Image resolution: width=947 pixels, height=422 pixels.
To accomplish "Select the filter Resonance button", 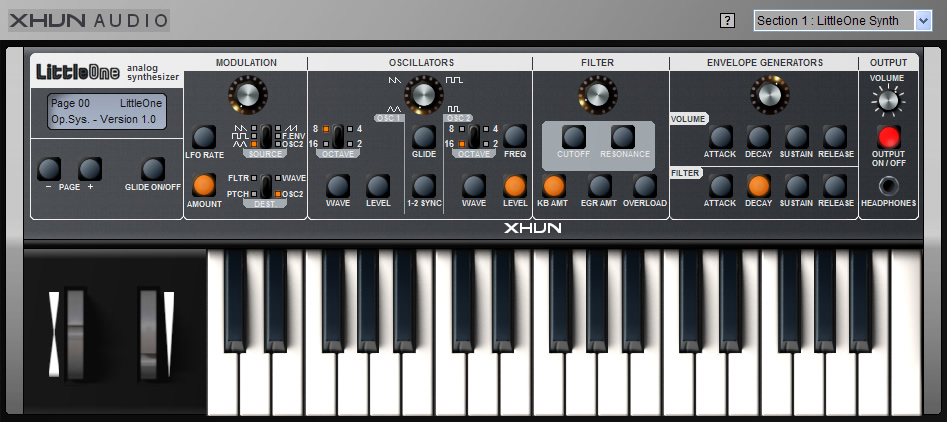I will 623,138.
